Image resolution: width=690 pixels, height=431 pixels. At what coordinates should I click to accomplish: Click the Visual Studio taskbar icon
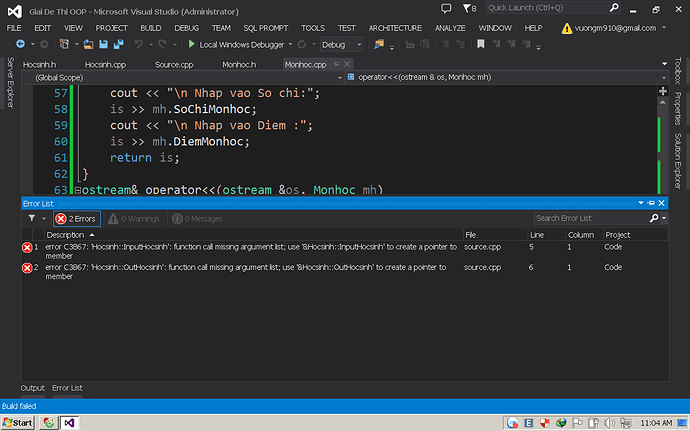click(x=71, y=423)
